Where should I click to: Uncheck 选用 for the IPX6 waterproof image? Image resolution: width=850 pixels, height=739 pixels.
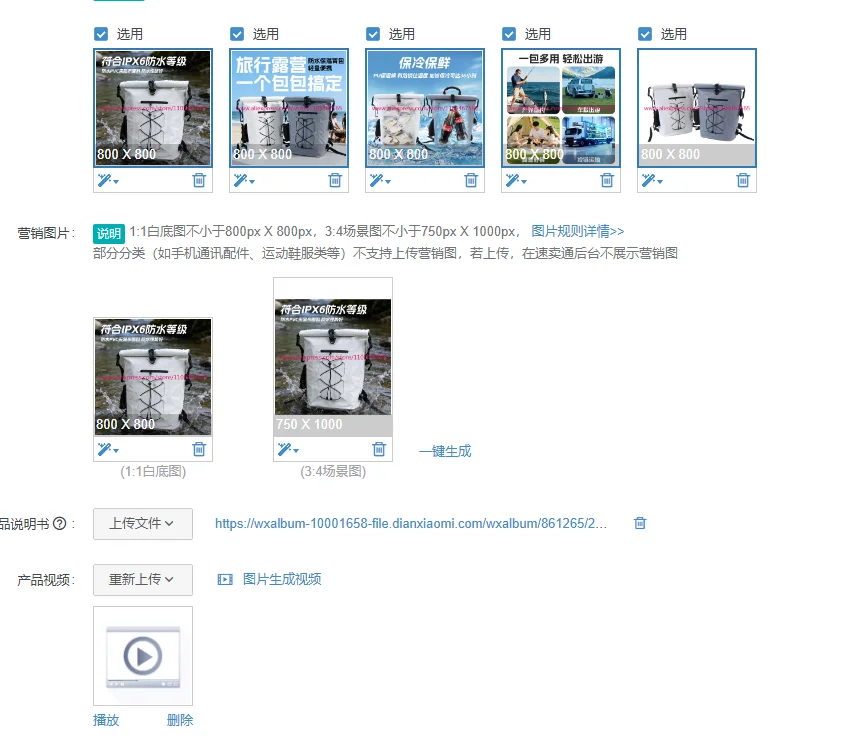click(x=101, y=34)
